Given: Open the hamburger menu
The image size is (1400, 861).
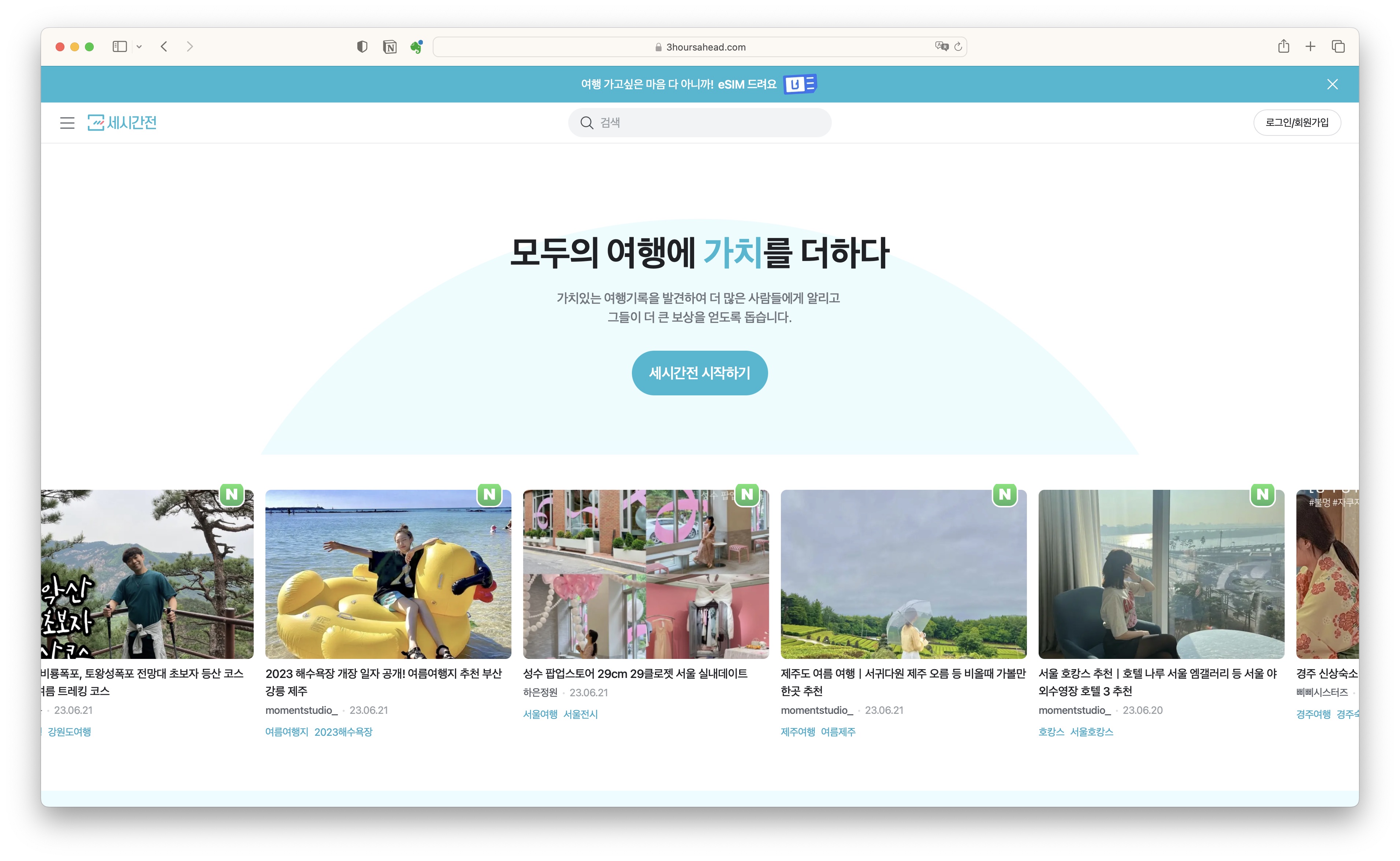Looking at the screenshot, I should click(x=67, y=122).
